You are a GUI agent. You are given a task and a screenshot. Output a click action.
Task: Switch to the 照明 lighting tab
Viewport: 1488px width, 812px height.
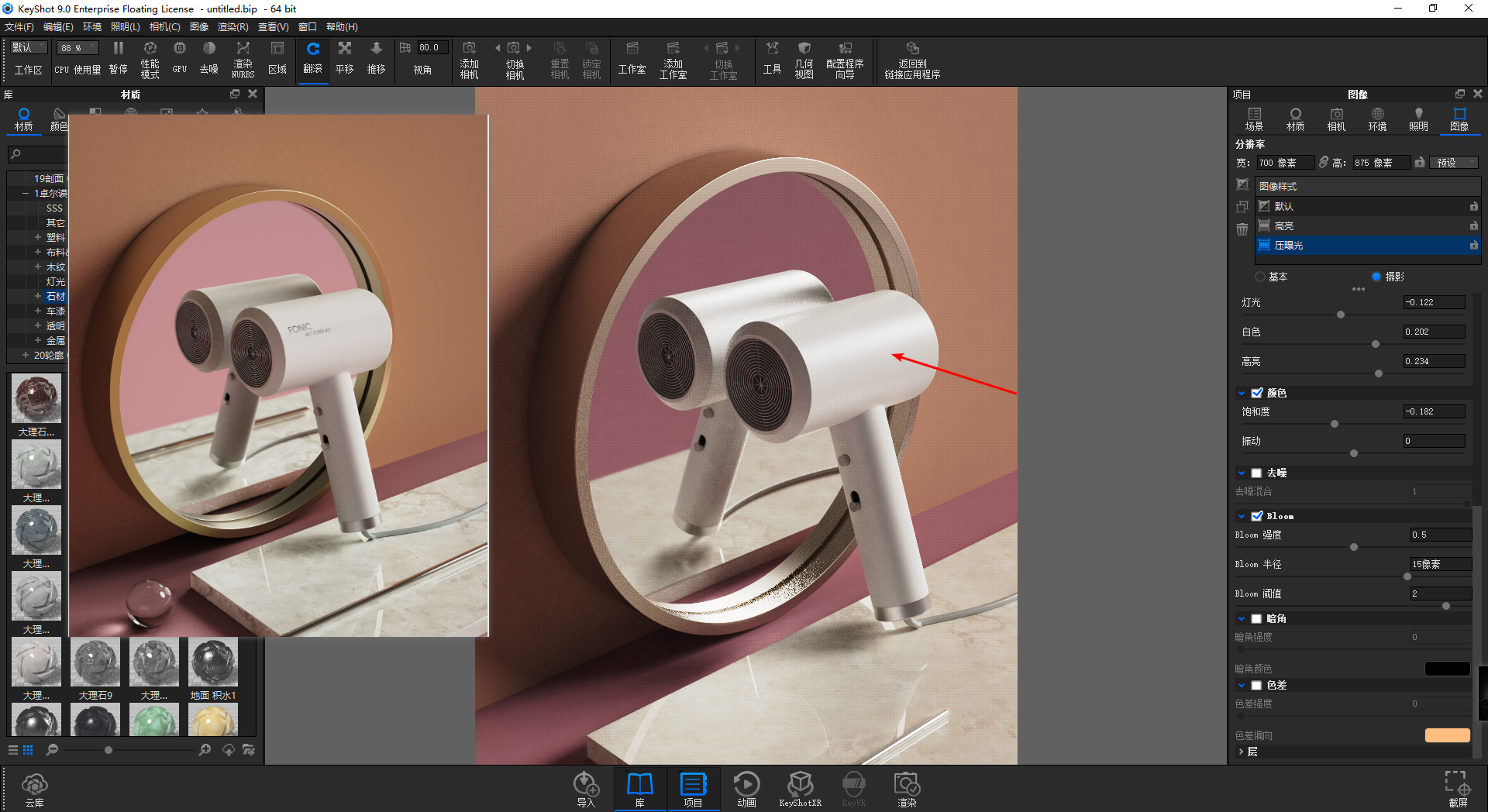click(1418, 119)
